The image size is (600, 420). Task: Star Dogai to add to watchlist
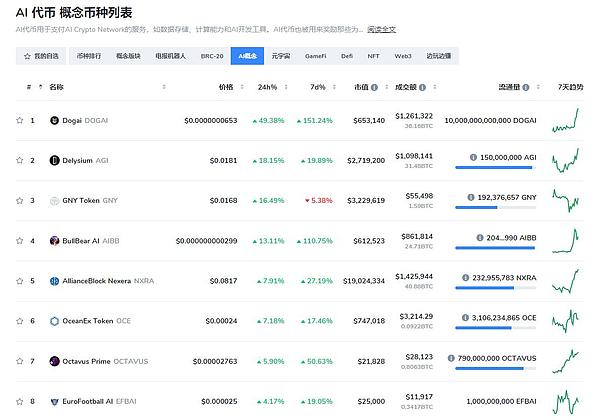click(x=19, y=121)
